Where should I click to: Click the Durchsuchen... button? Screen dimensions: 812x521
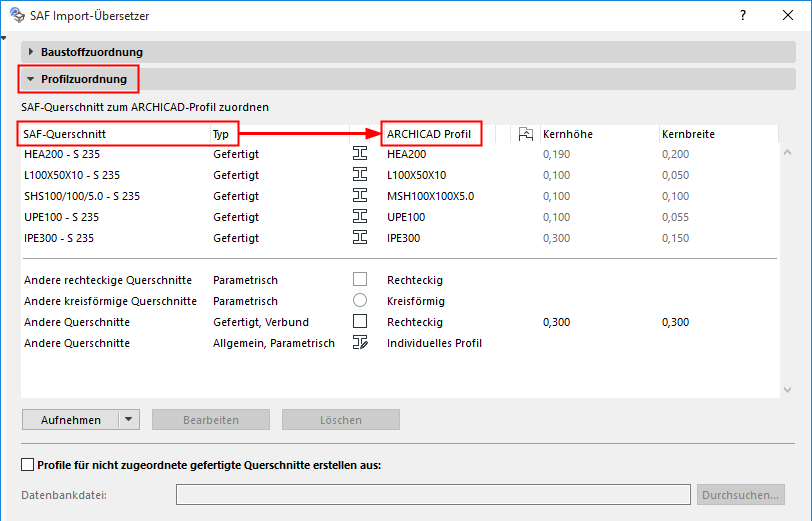coord(741,495)
